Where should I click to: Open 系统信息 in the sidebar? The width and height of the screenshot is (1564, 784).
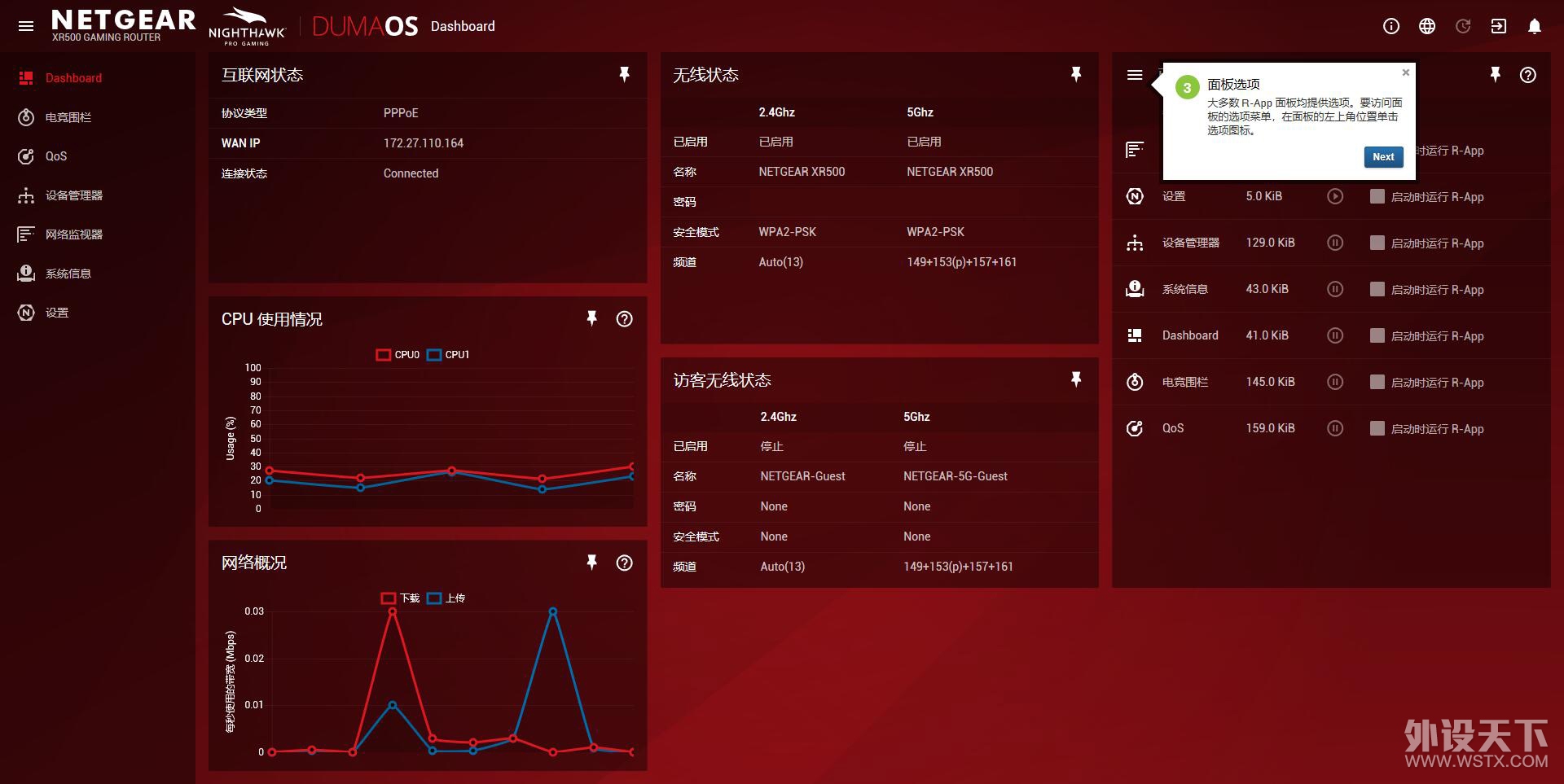[x=68, y=274]
